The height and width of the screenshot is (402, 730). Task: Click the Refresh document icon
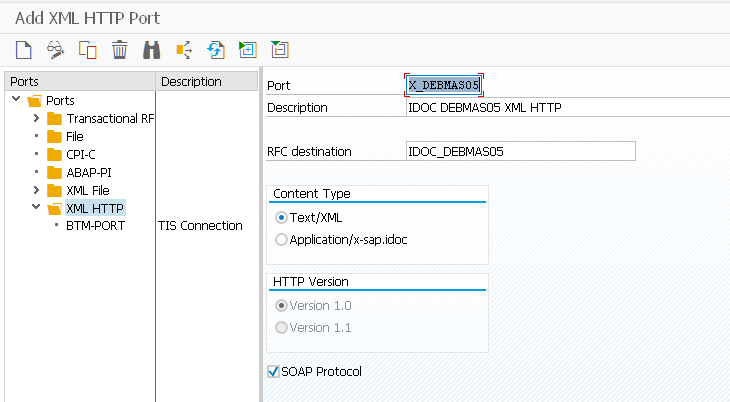(216, 50)
